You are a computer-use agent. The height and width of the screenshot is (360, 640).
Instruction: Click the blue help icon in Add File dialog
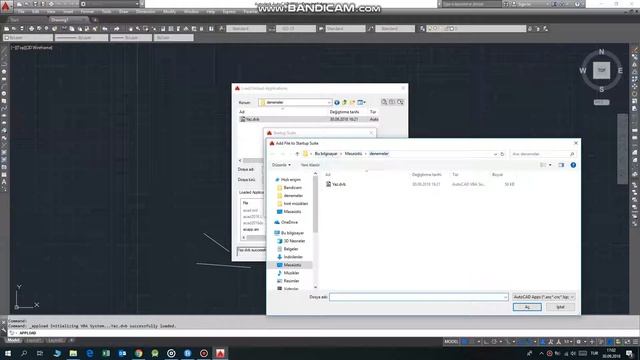[573, 165]
